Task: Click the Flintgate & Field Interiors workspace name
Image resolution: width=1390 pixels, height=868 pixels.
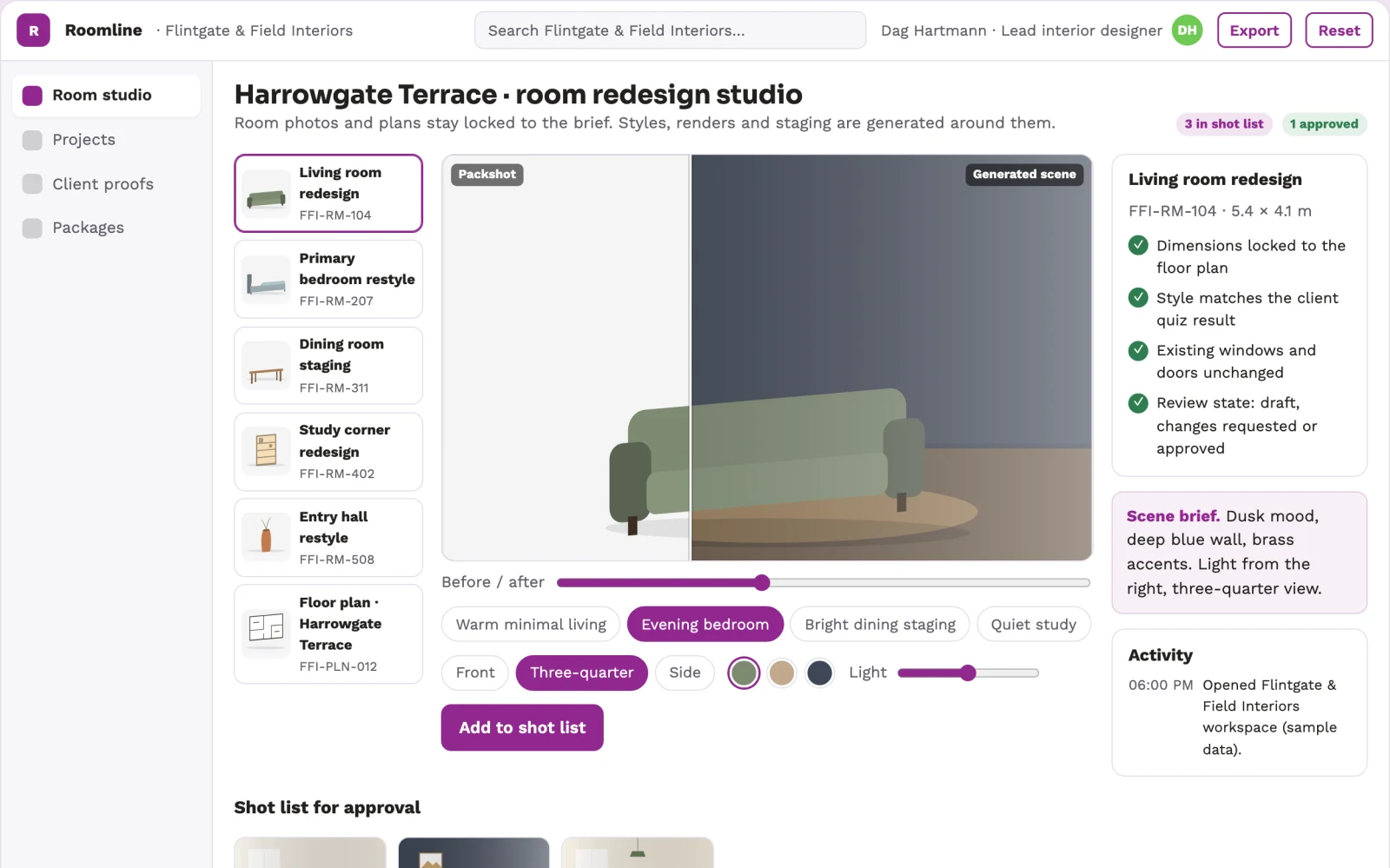Action: tap(258, 30)
